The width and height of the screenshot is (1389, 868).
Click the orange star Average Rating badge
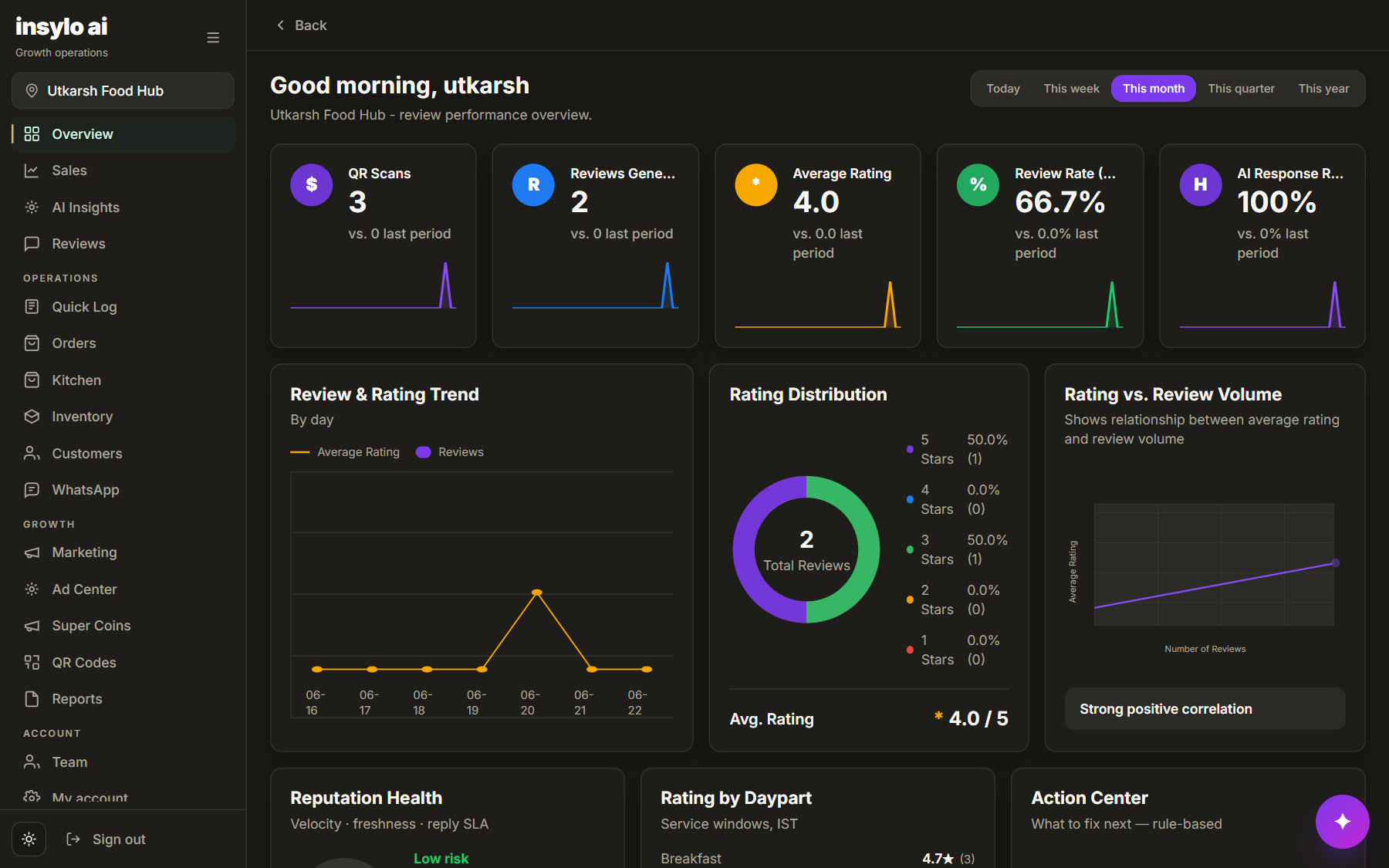point(755,184)
